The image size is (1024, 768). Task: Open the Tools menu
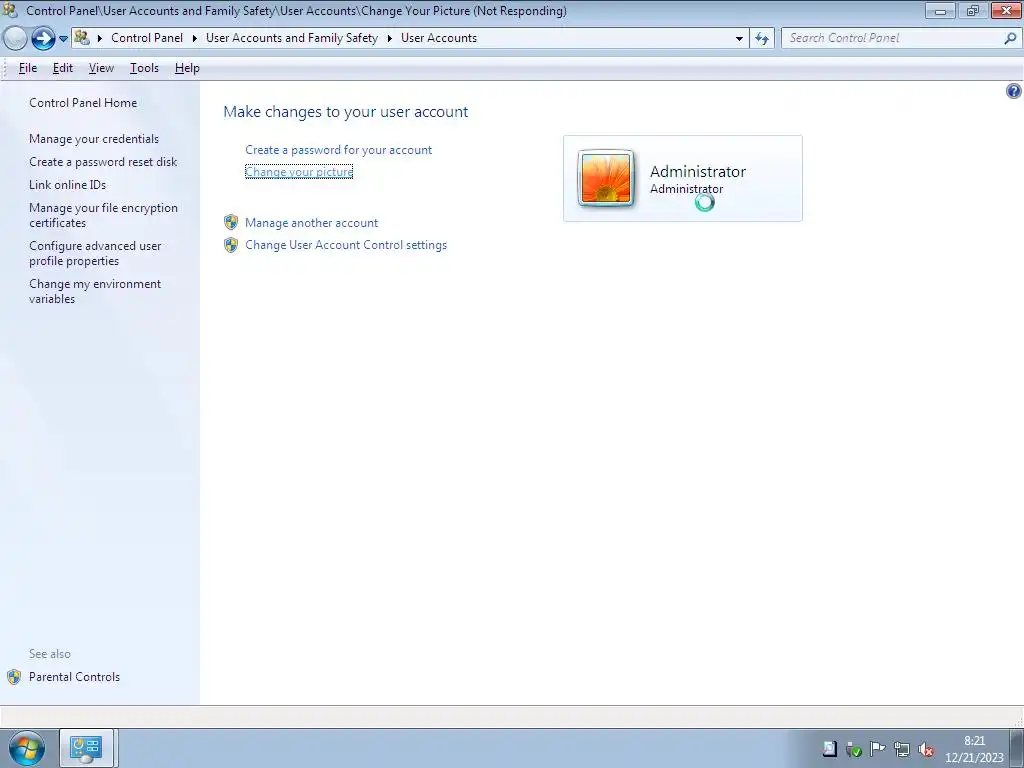[x=144, y=68]
